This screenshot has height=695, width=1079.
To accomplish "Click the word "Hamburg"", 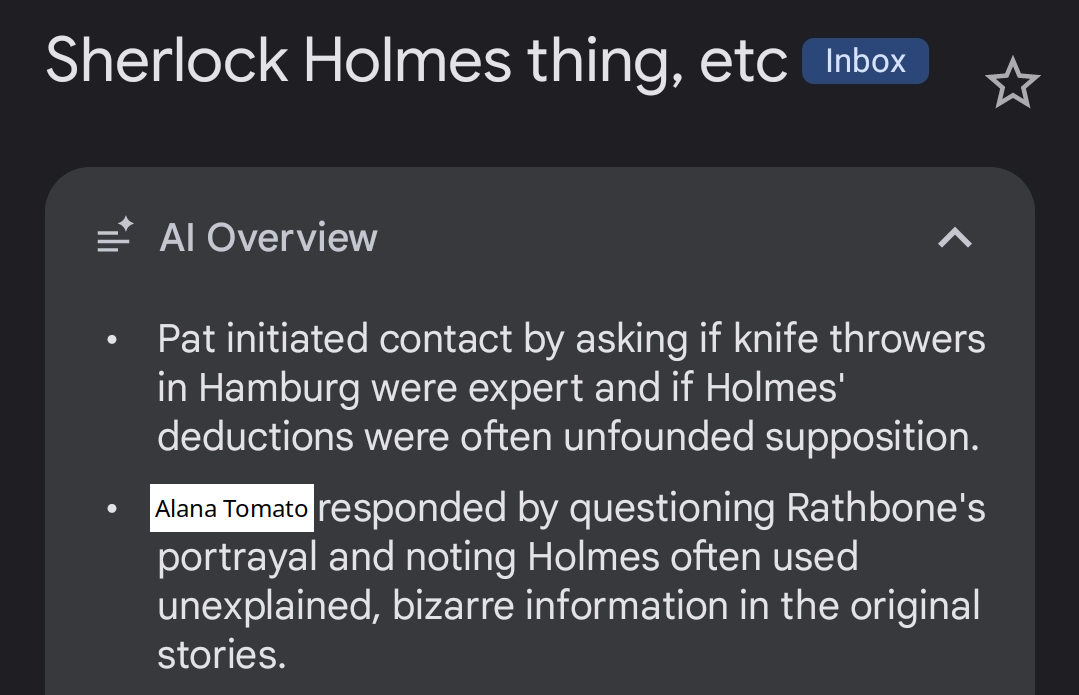I will [x=278, y=388].
